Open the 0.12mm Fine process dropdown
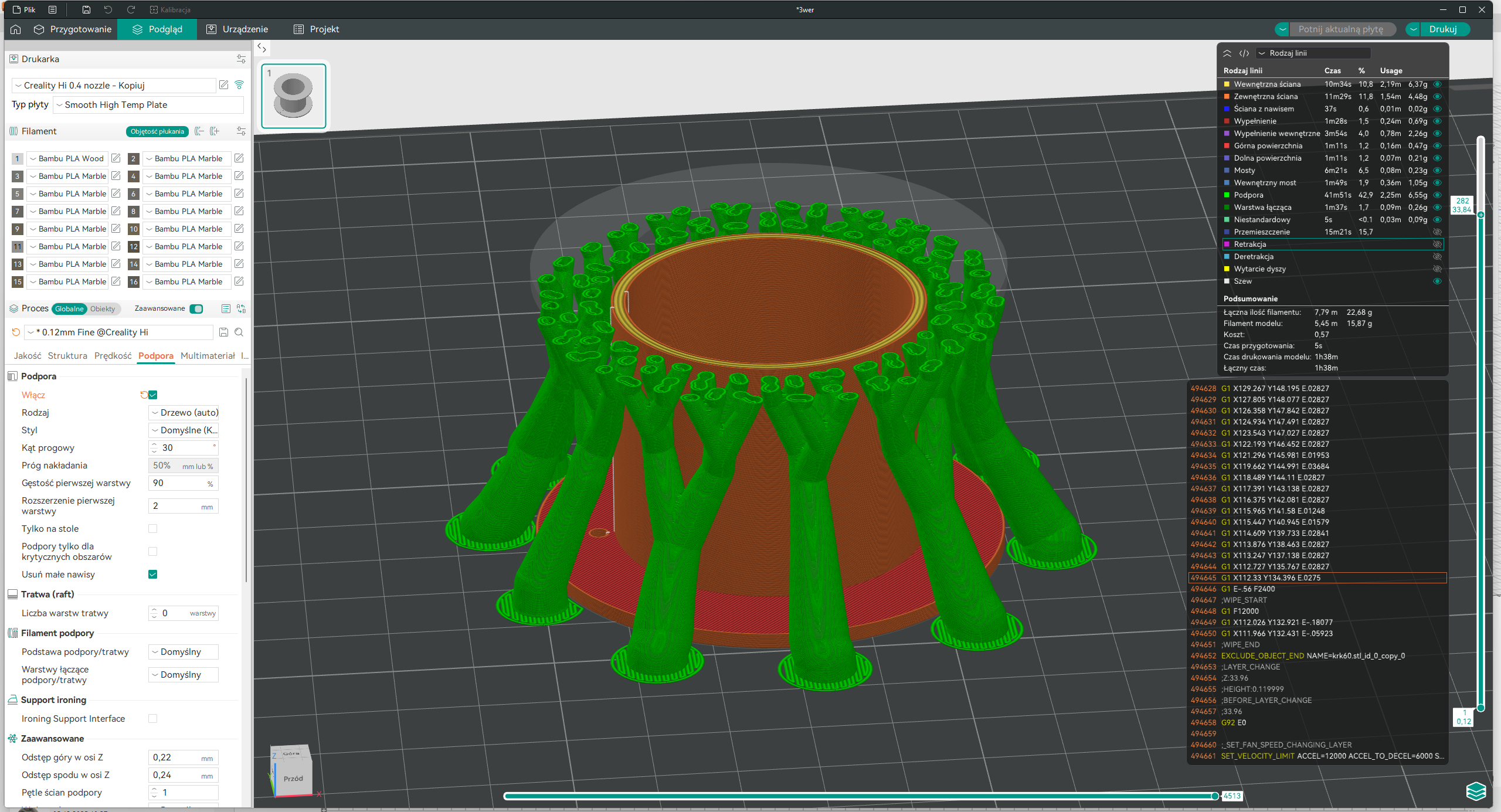This screenshot has height=812, width=1501. pyautogui.click(x=119, y=332)
